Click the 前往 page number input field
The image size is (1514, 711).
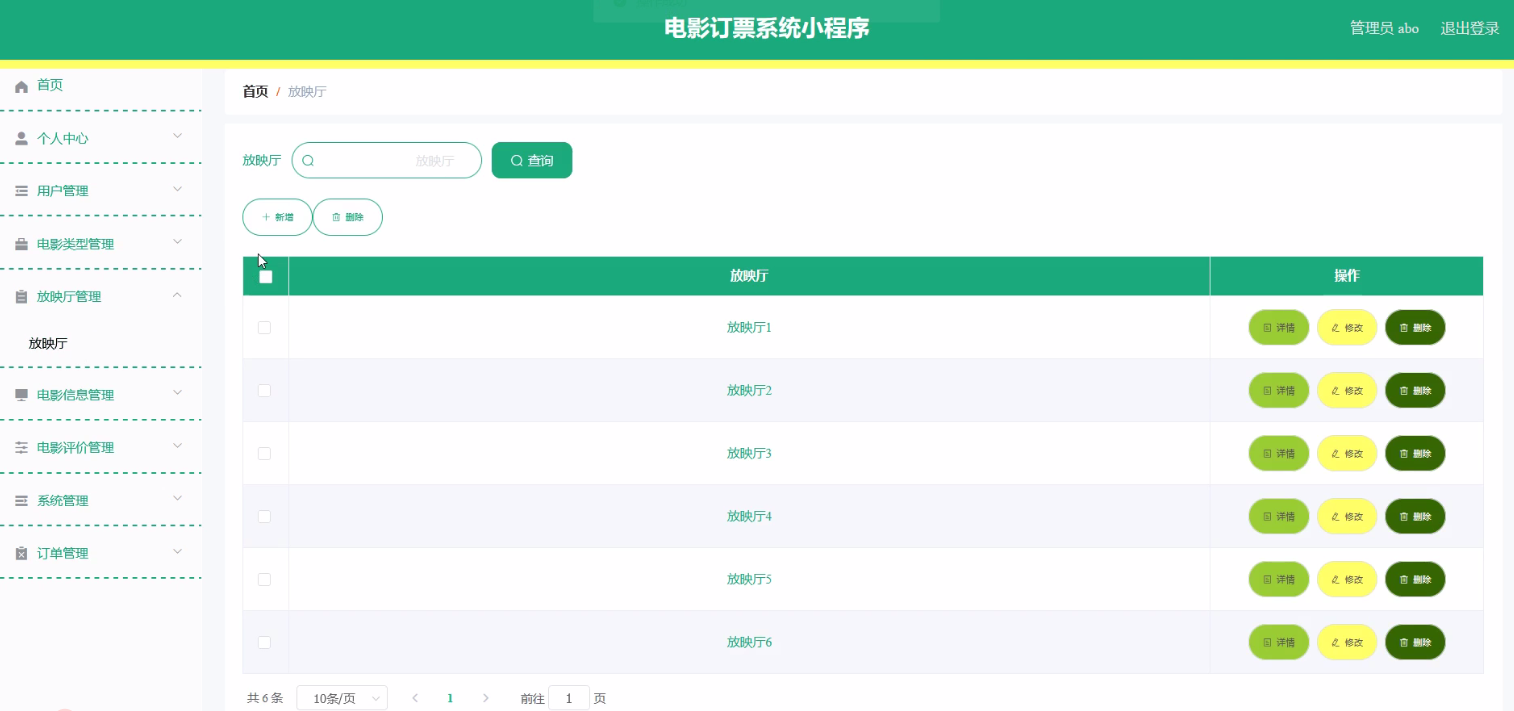pyautogui.click(x=569, y=697)
